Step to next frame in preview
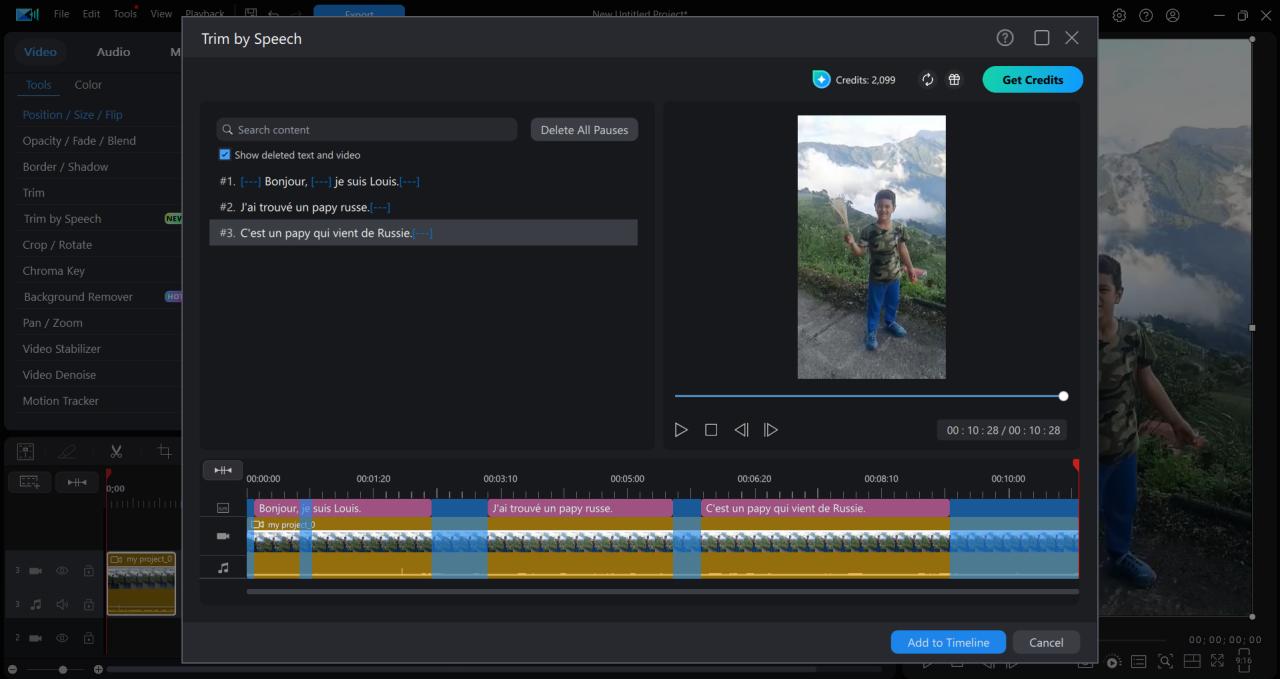This screenshot has width=1280, height=679. pyautogui.click(x=771, y=430)
